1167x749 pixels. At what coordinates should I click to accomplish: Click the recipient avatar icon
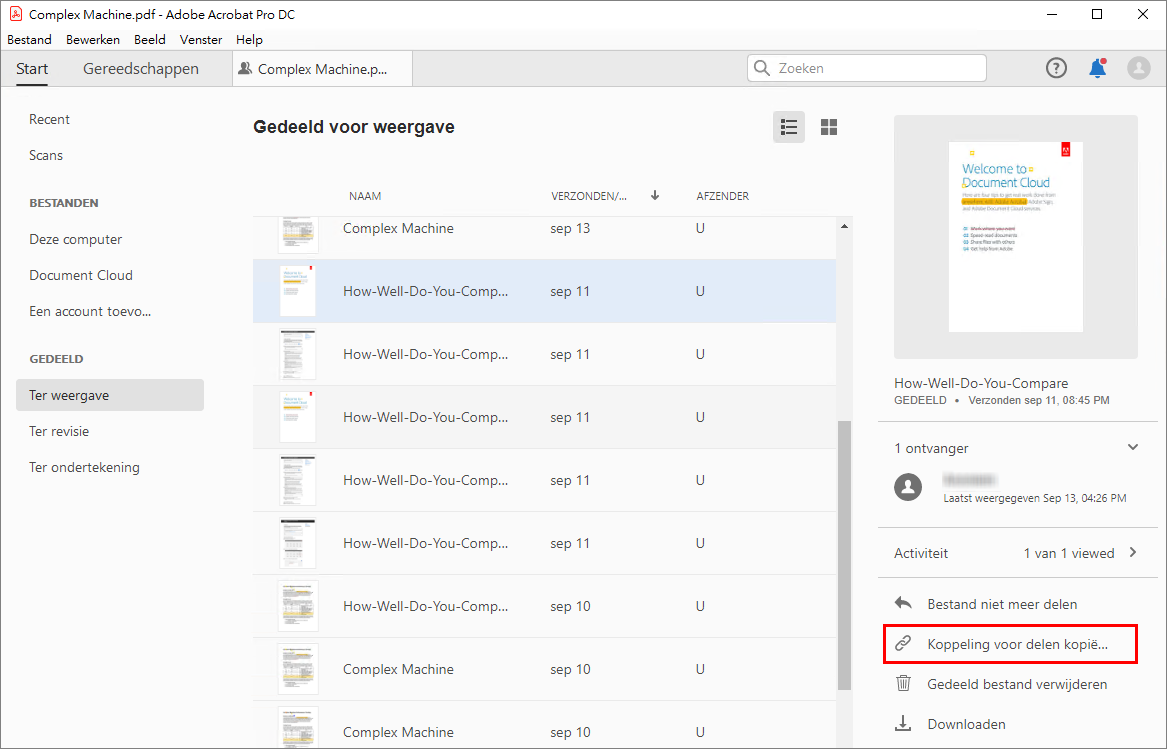pos(908,487)
